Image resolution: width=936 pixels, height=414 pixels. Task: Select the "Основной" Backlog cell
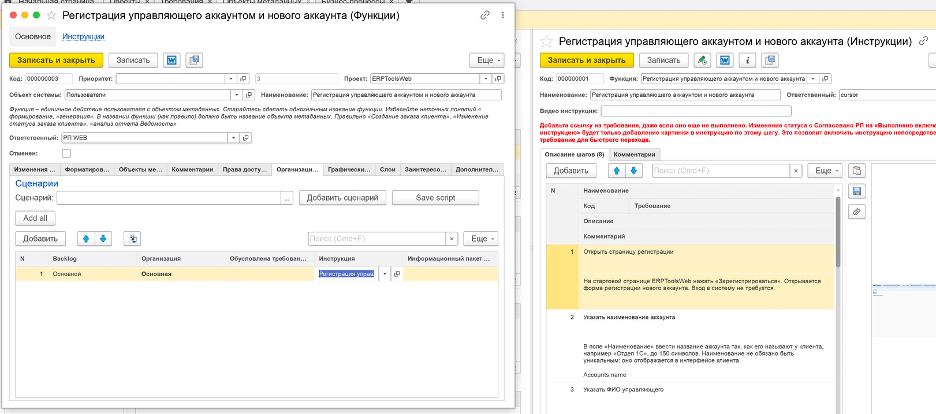click(92, 274)
